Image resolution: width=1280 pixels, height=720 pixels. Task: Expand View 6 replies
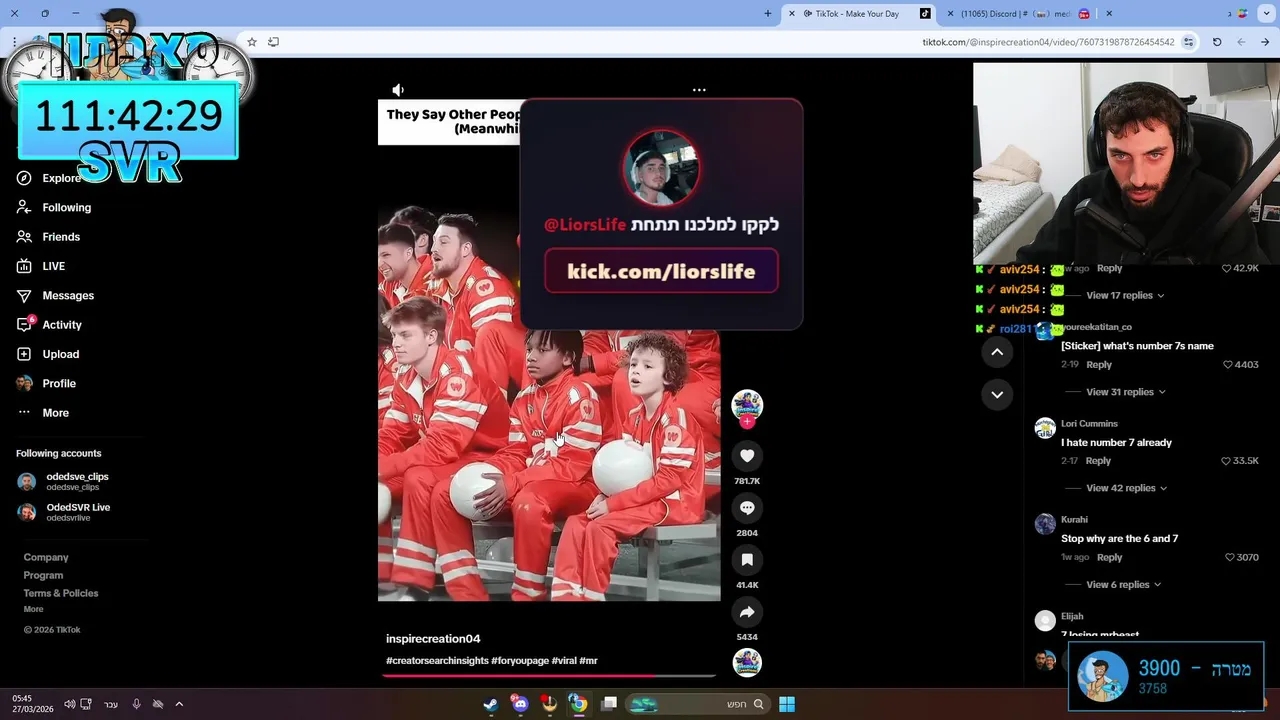point(1123,585)
